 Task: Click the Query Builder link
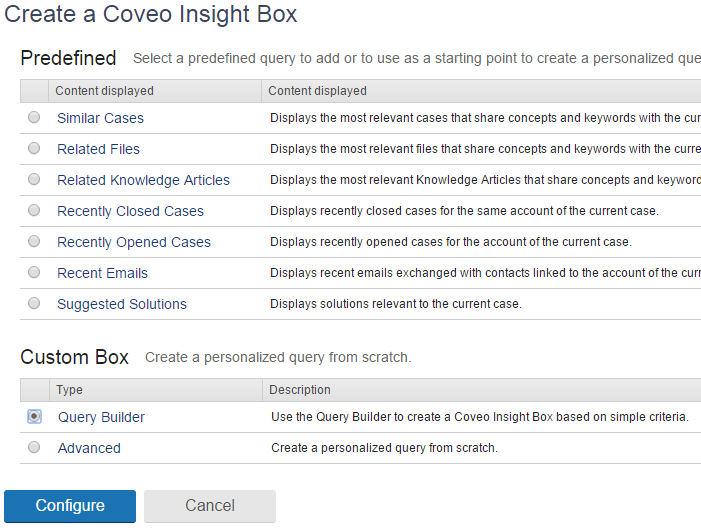coord(101,417)
